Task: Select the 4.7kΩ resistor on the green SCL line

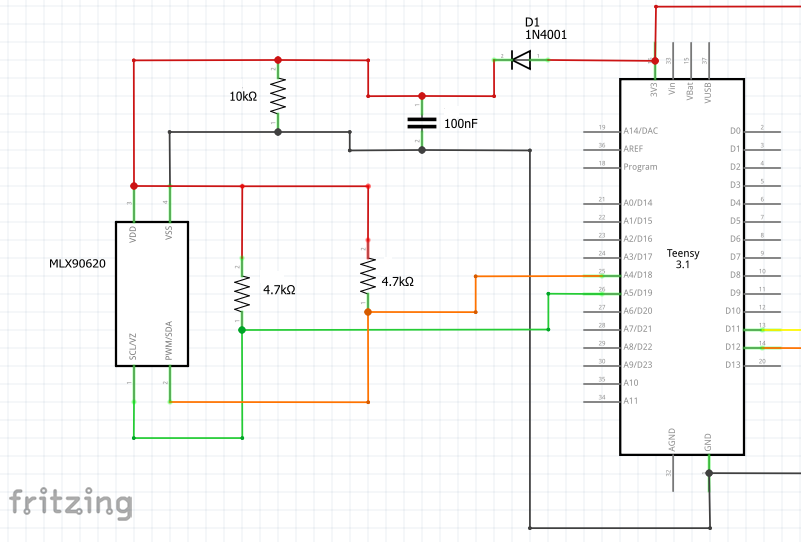Action: pyautogui.click(x=242, y=294)
